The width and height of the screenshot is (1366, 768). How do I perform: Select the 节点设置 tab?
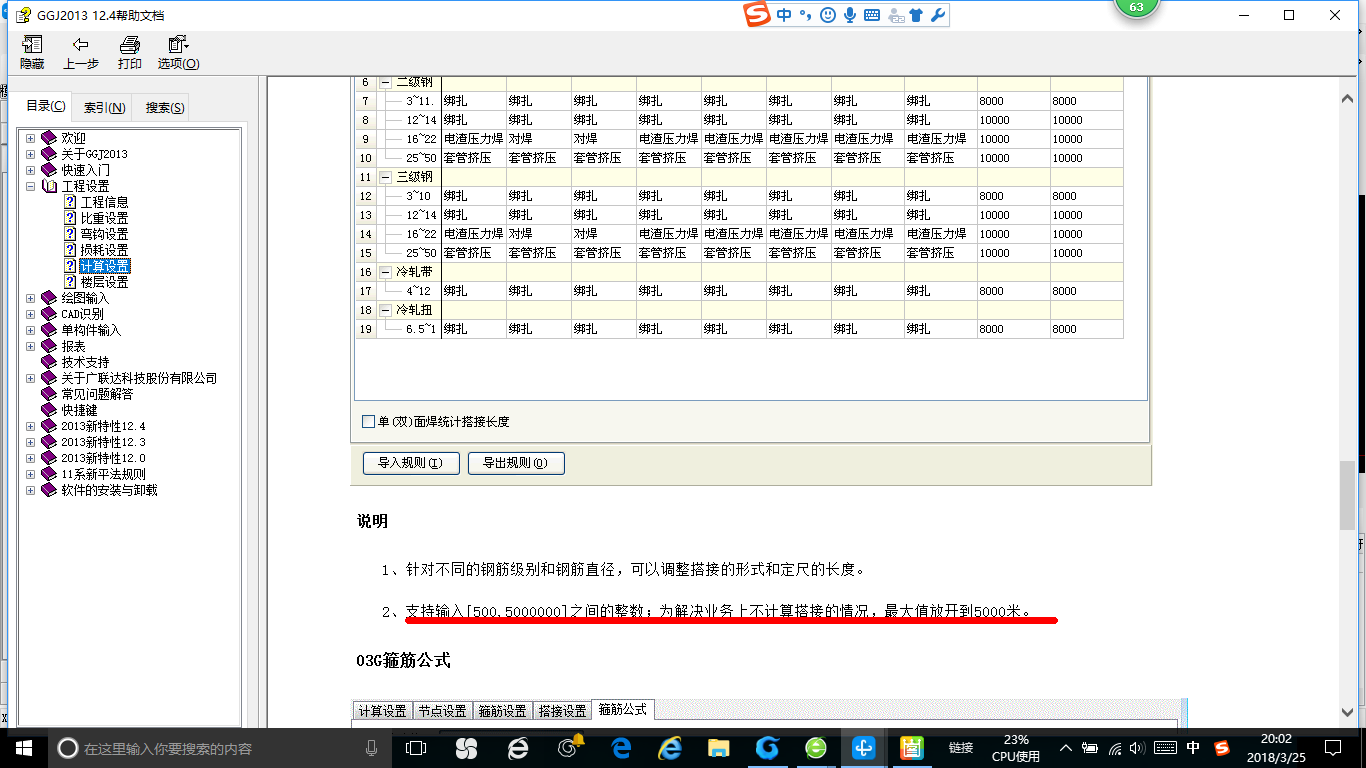click(442, 711)
